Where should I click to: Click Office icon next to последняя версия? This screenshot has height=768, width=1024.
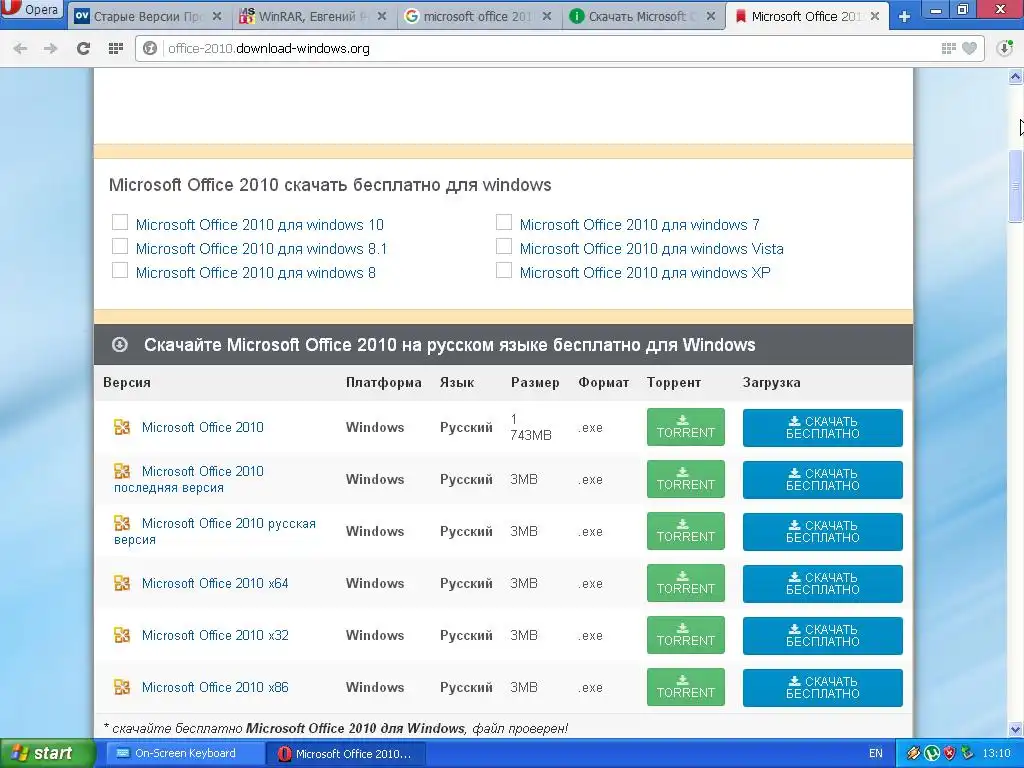tap(122, 471)
